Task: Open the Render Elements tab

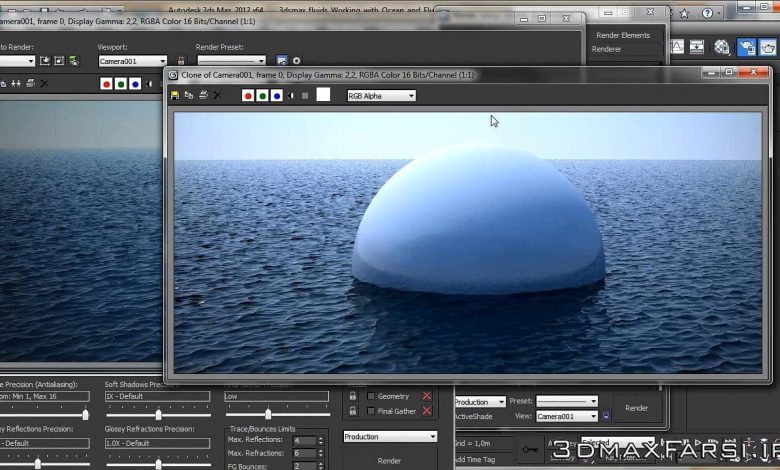Action: click(x=623, y=35)
